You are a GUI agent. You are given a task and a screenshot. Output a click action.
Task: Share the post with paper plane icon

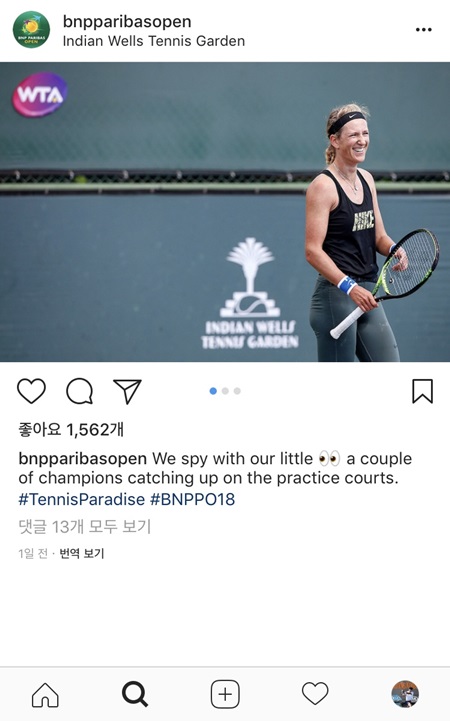tap(127, 391)
